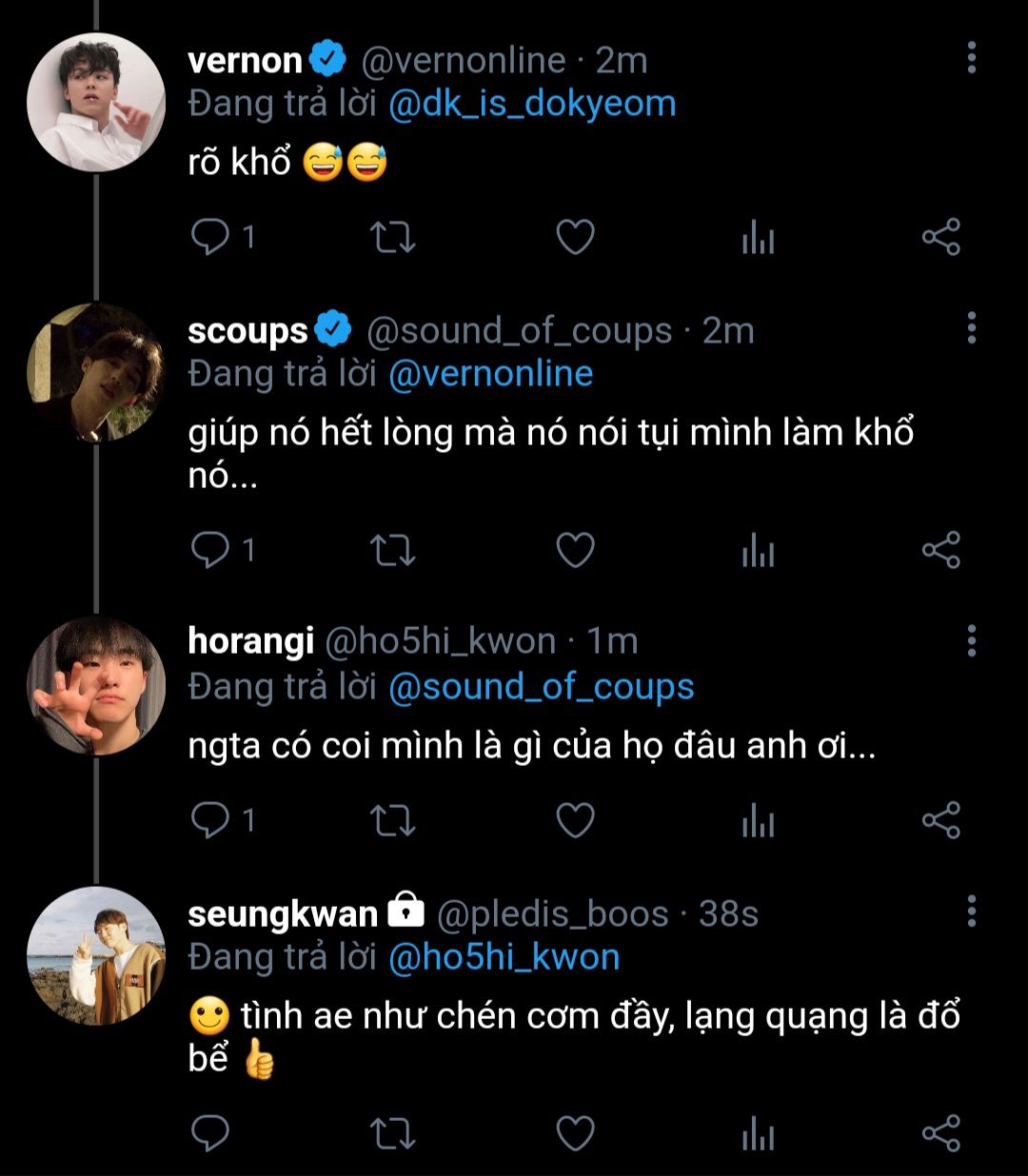The height and width of the screenshot is (1176, 1028).
Task: Open more options for horangi's tweet
Action: [971, 641]
